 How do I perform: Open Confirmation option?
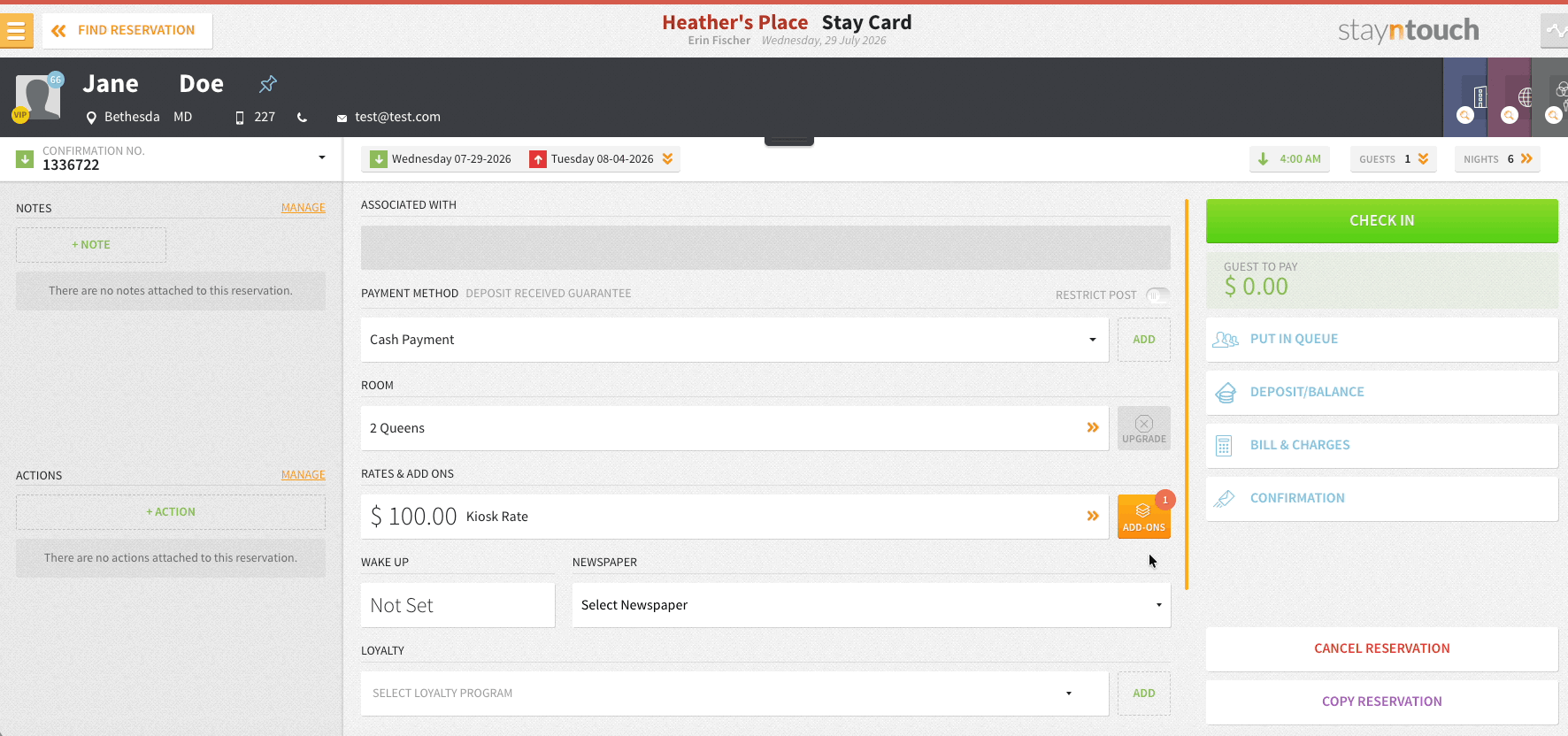1382,499
